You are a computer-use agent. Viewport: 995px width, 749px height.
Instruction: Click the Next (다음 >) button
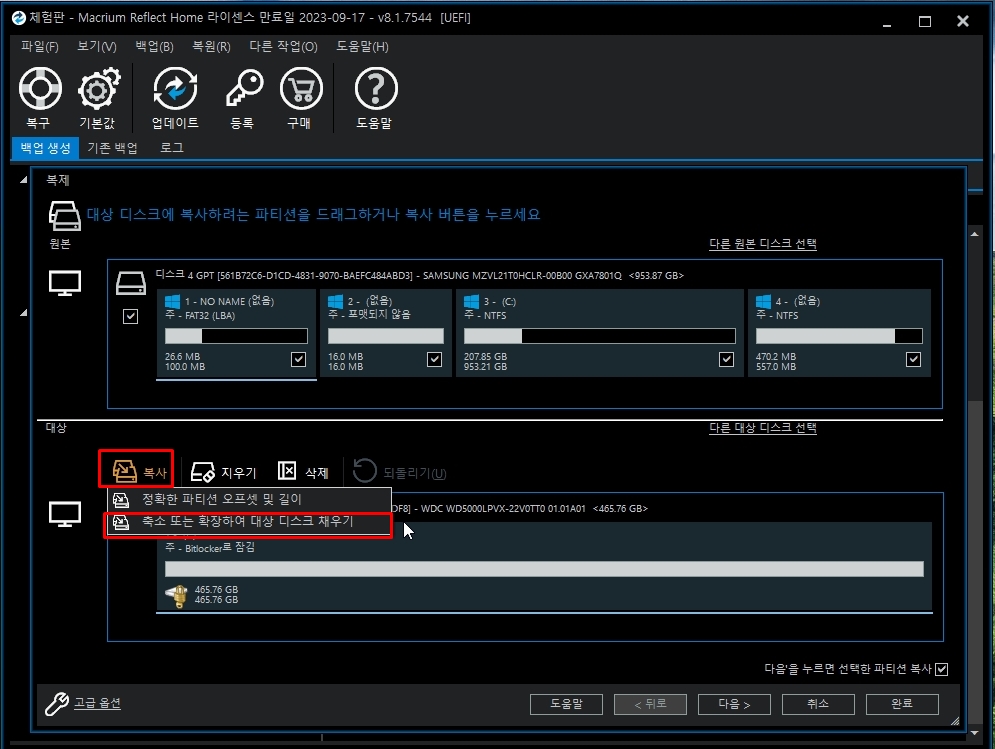point(734,704)
